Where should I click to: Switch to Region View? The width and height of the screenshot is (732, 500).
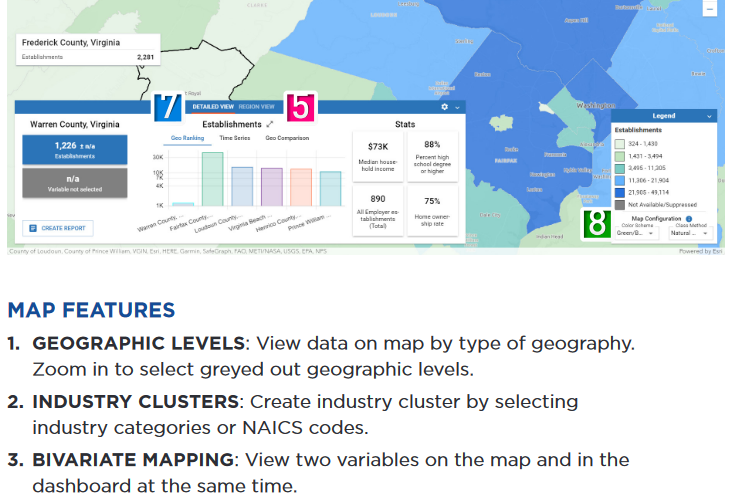click(257, 106)
